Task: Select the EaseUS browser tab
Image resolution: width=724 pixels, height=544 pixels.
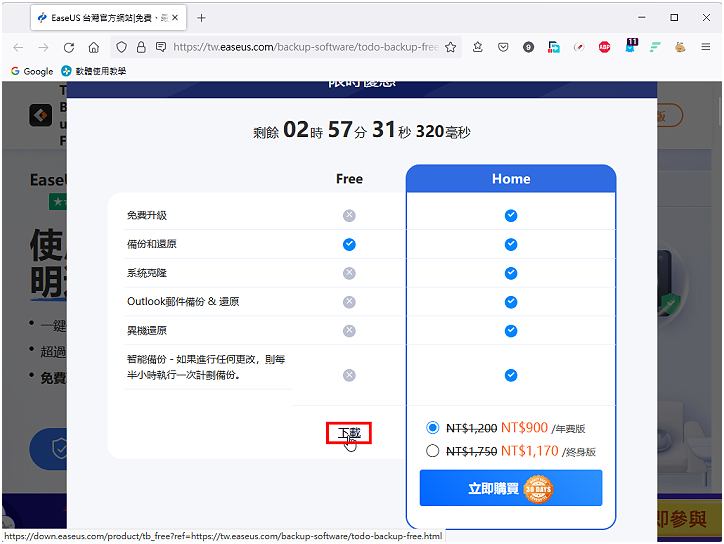Action: click(109, 18)
